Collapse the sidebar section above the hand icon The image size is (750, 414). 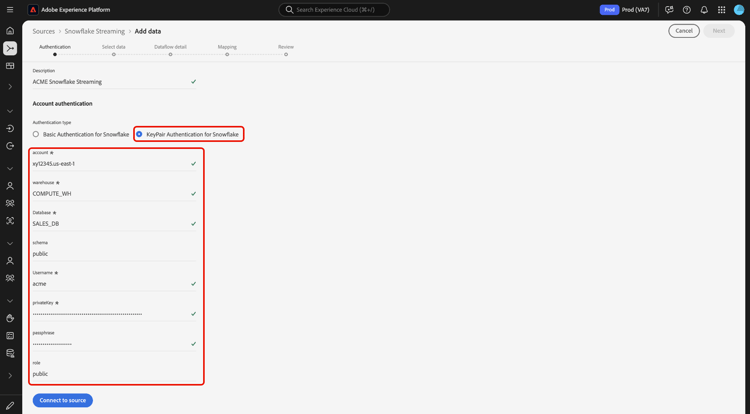[10, 301]
